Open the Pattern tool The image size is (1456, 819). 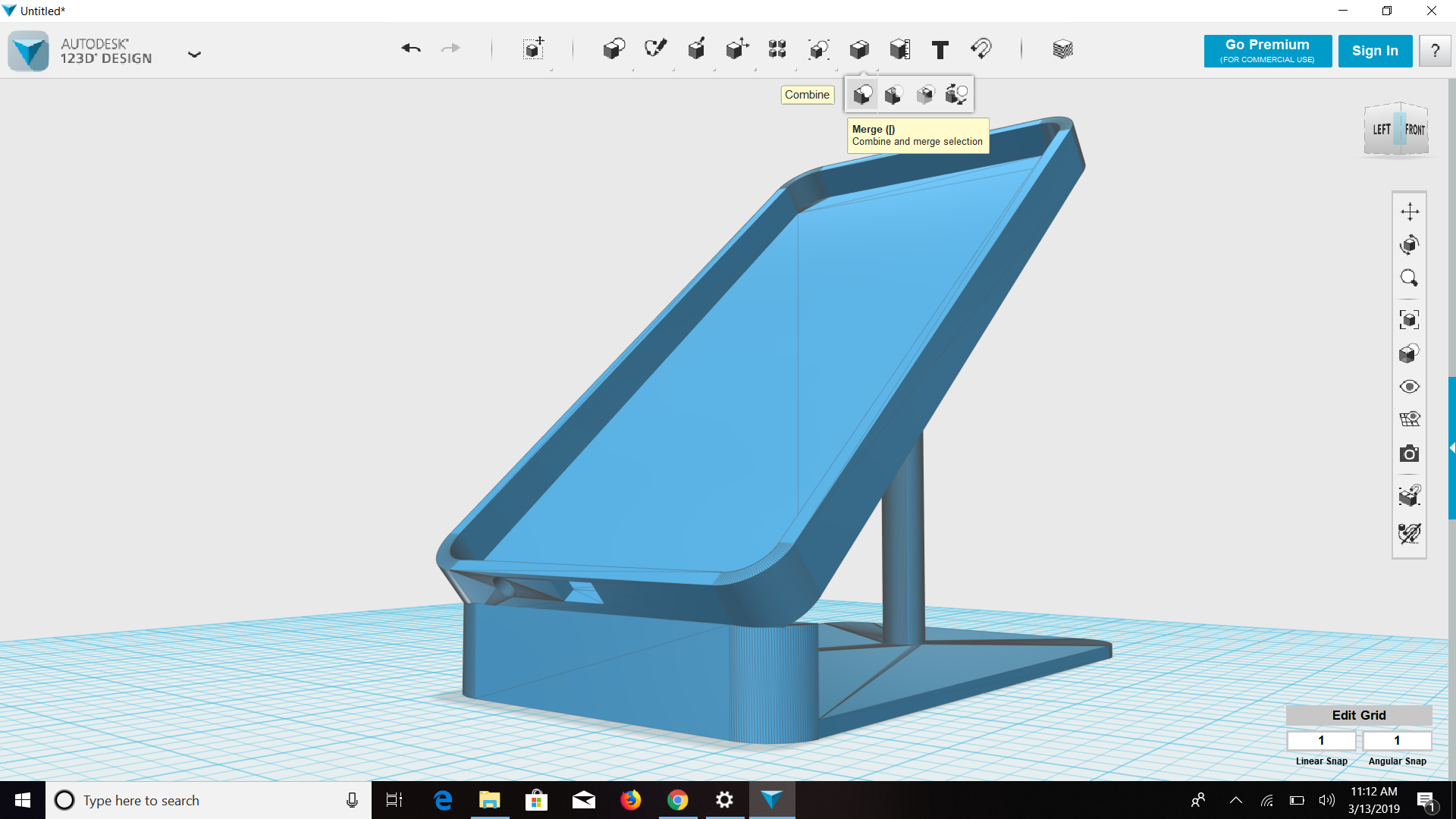[x=777, y=49]
